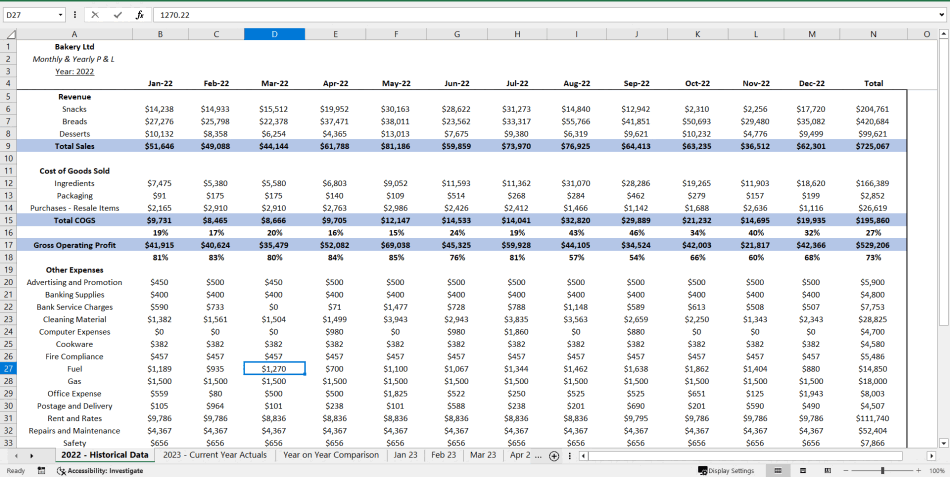Click the vertical scrollbar down arrow

[x=942, y=443]
